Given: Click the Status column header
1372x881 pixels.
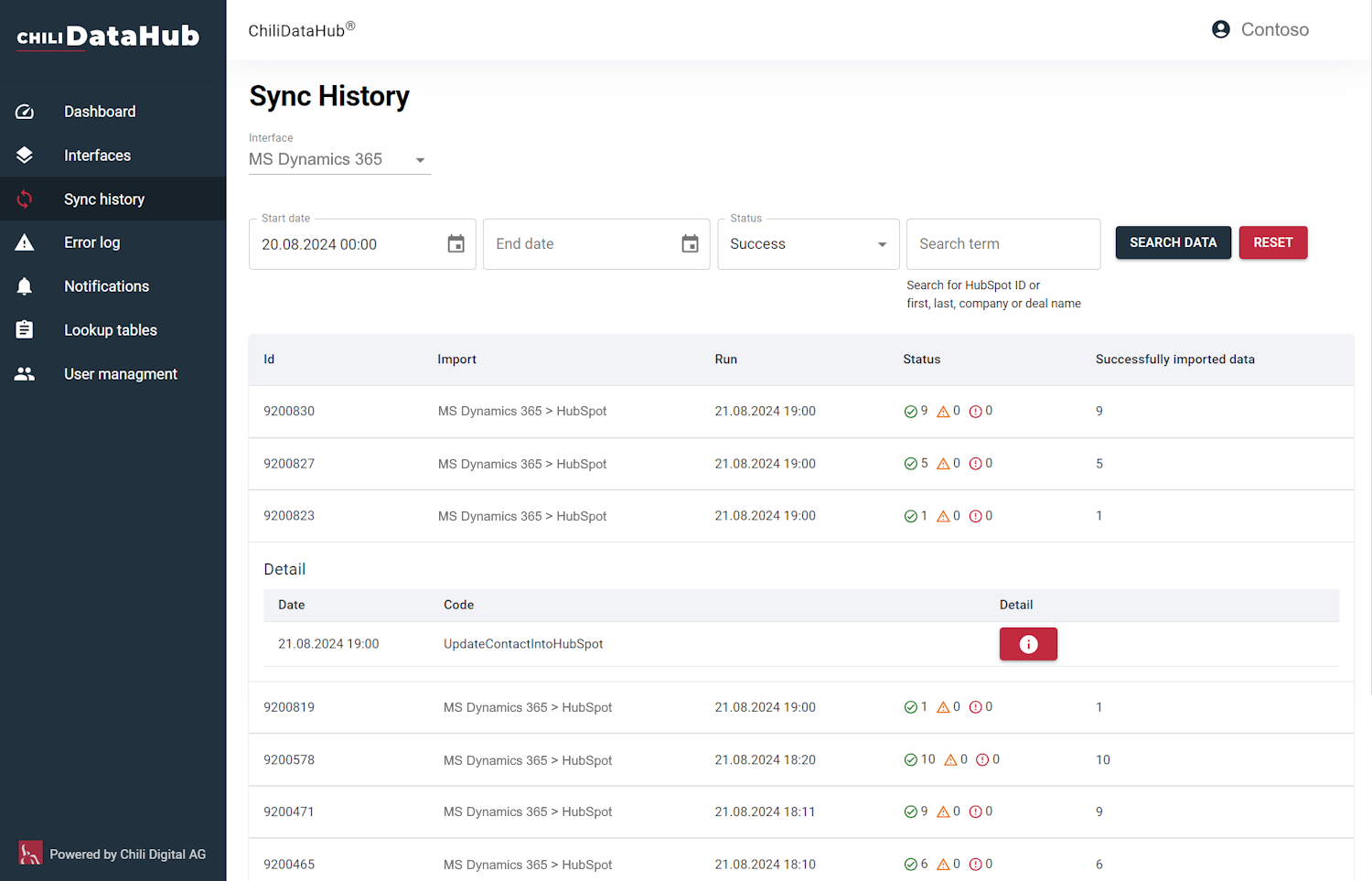Looking at the screenshot, I should (921, 360).
